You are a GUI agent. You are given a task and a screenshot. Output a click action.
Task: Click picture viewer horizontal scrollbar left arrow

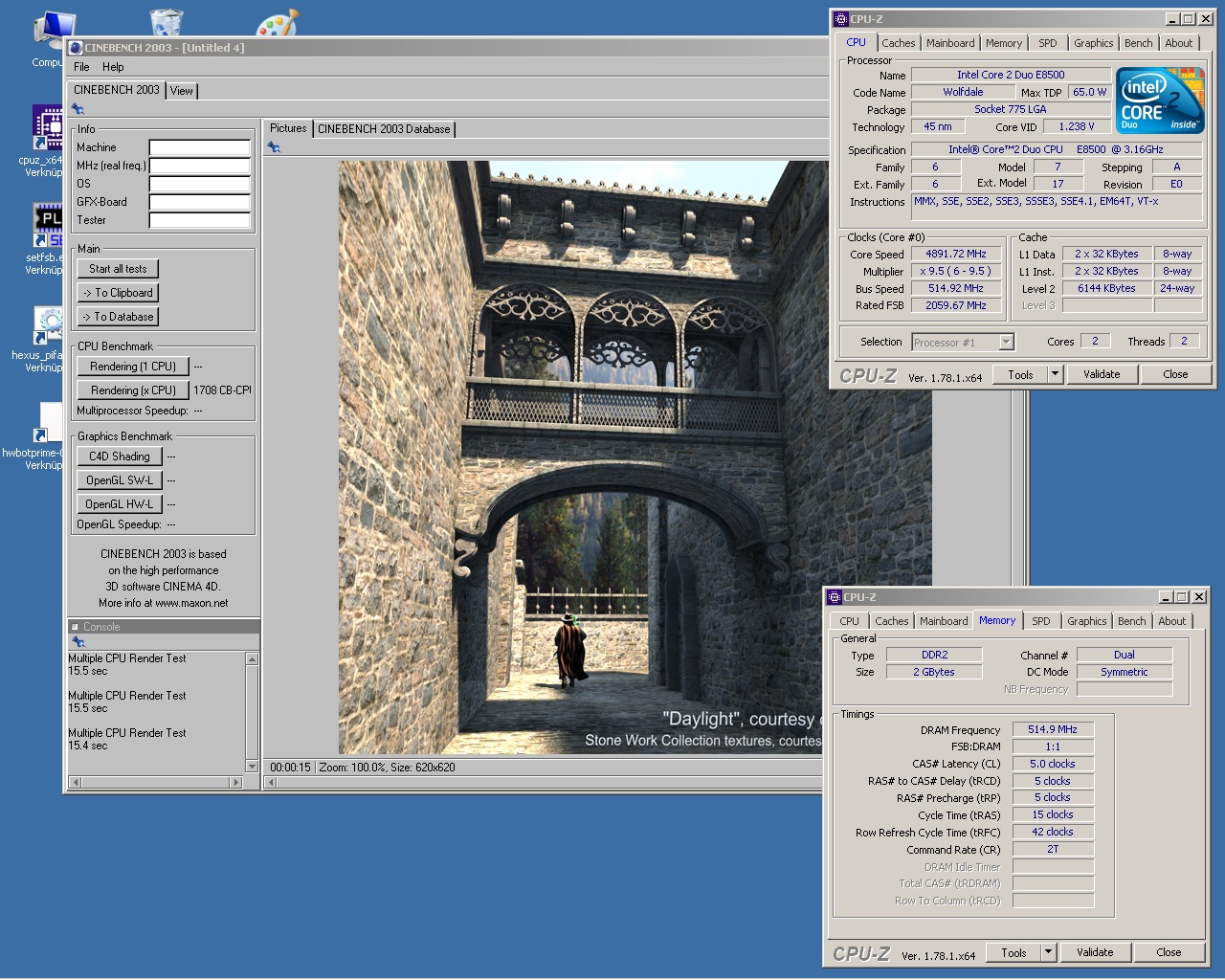click(x=271, y=783)
